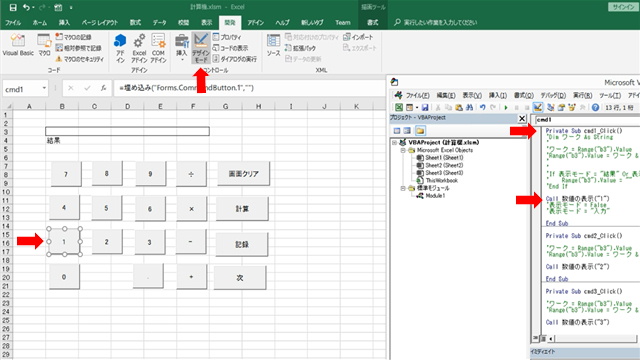Open the Name Box dropdown showing cmd1
The height and width of the screenshot is (360, 640).
coord(44,88)
